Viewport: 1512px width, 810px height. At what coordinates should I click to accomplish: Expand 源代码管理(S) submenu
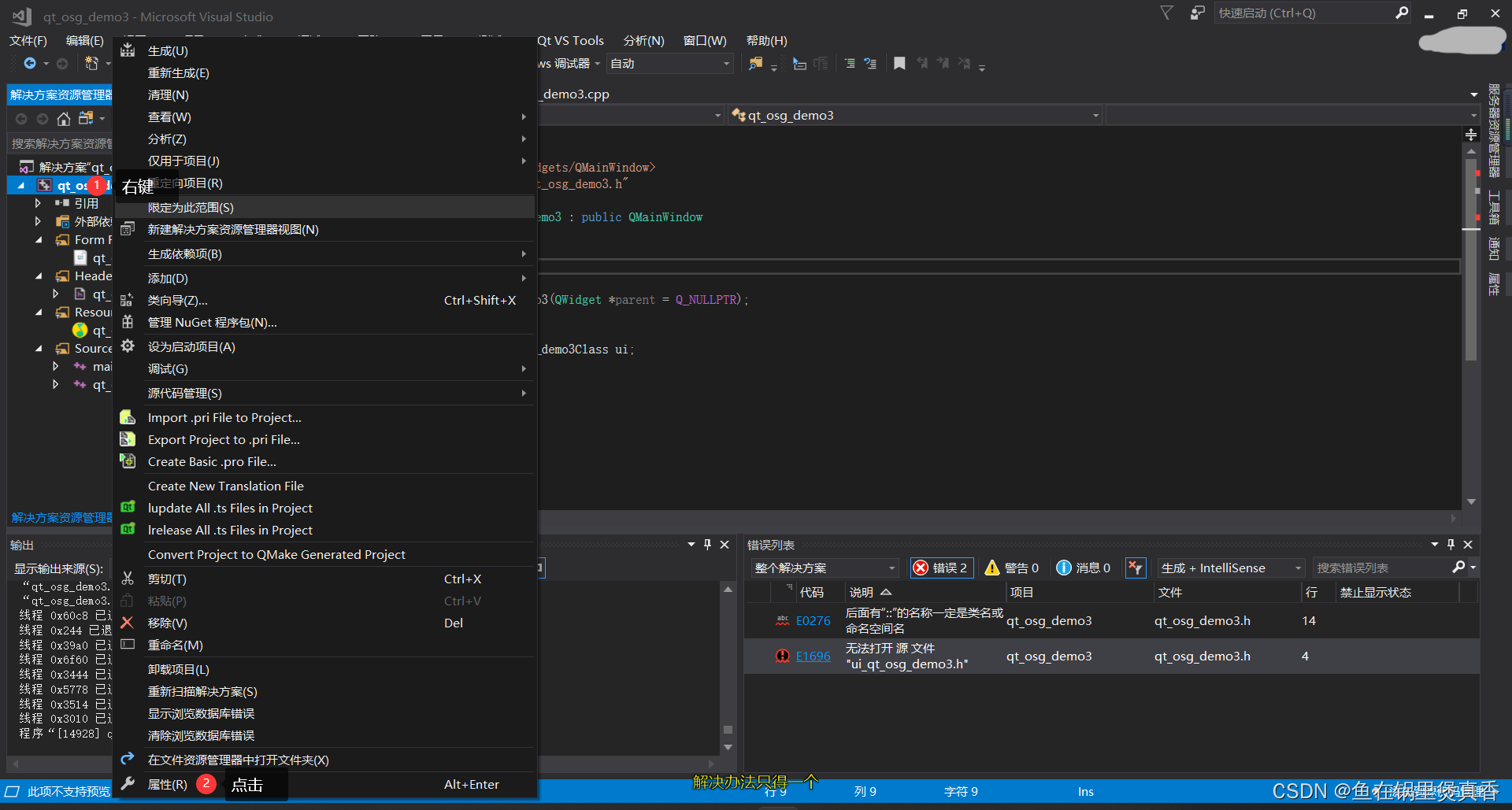324,394
